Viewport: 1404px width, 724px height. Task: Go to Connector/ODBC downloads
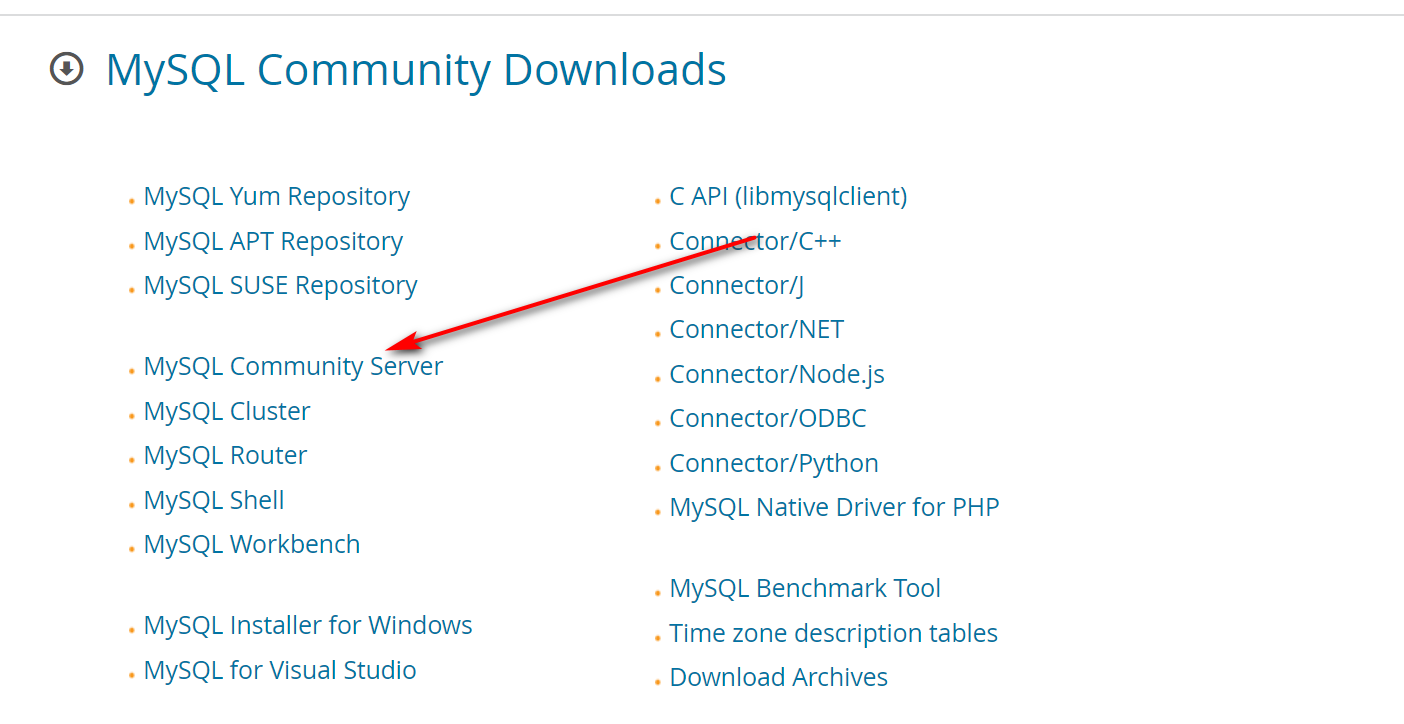point(768,418)
